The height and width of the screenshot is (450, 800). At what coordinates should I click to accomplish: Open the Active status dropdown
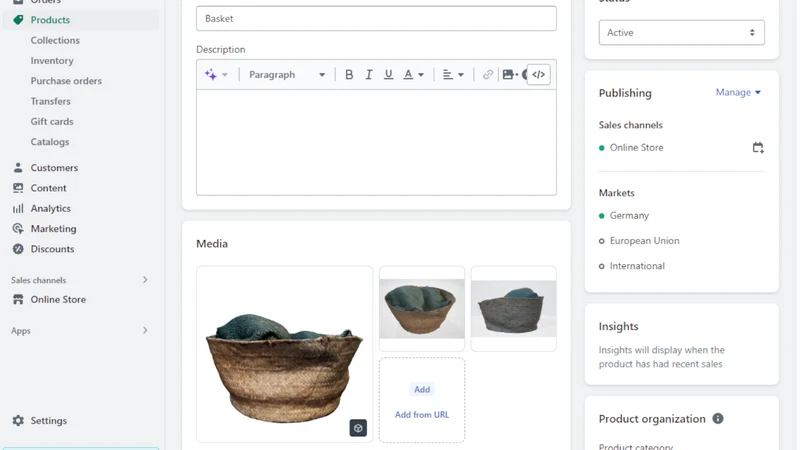[x=682, y=33]
